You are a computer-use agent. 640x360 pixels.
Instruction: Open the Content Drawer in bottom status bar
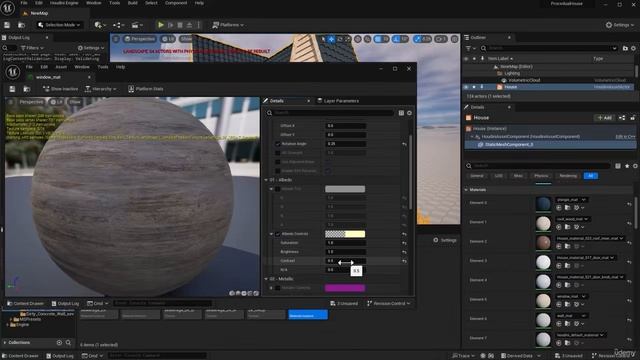coord(20,356)
